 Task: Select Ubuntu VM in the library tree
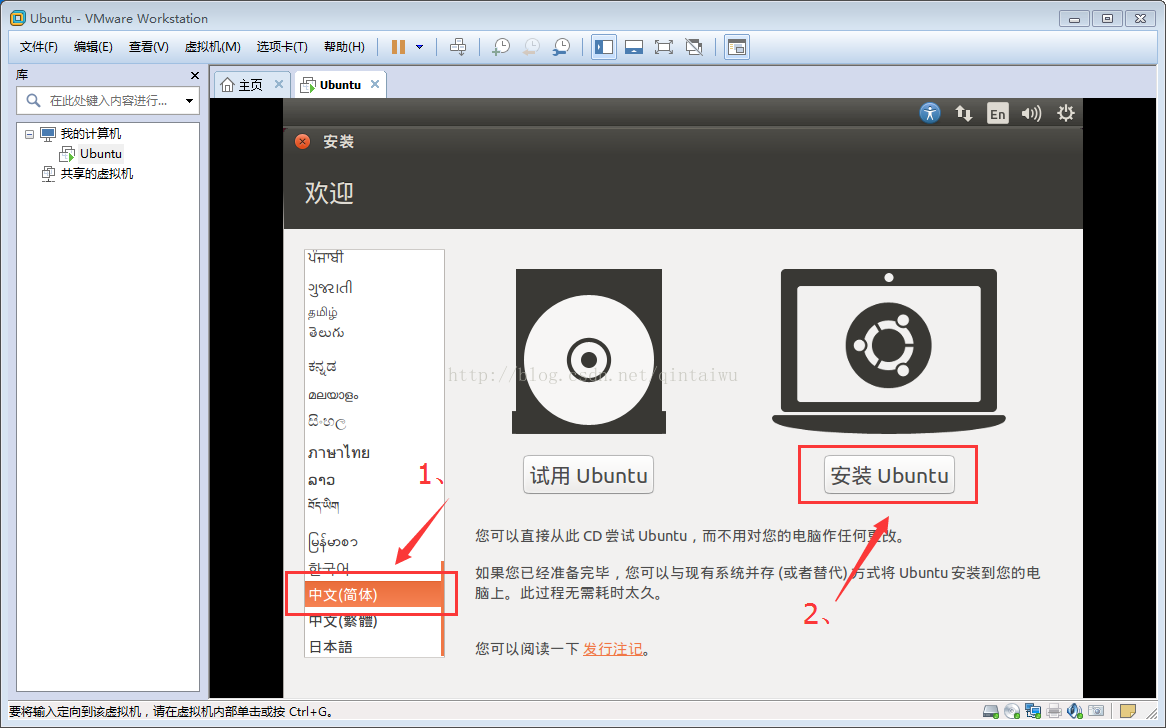click(x=100, y=154)
